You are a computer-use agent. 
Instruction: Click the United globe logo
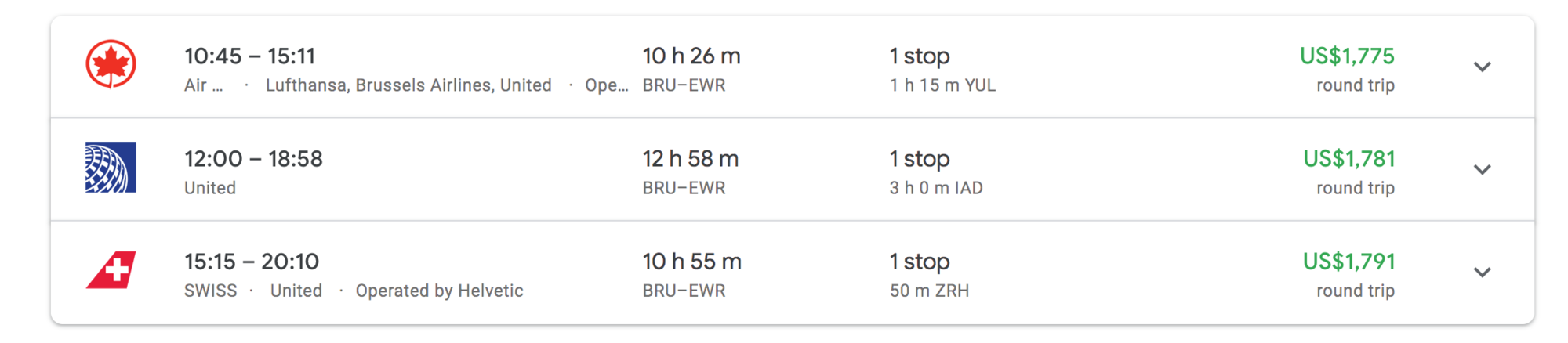click(111, 167)
